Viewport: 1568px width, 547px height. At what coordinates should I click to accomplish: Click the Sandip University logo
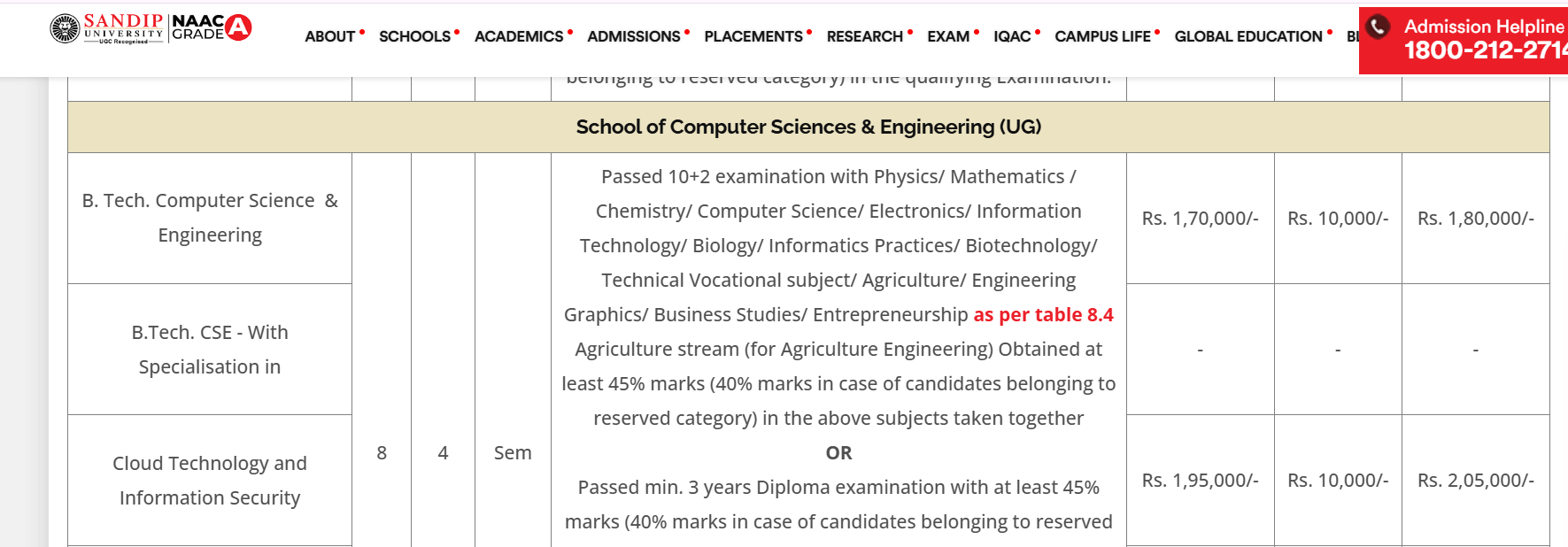(x=107, y=28)
